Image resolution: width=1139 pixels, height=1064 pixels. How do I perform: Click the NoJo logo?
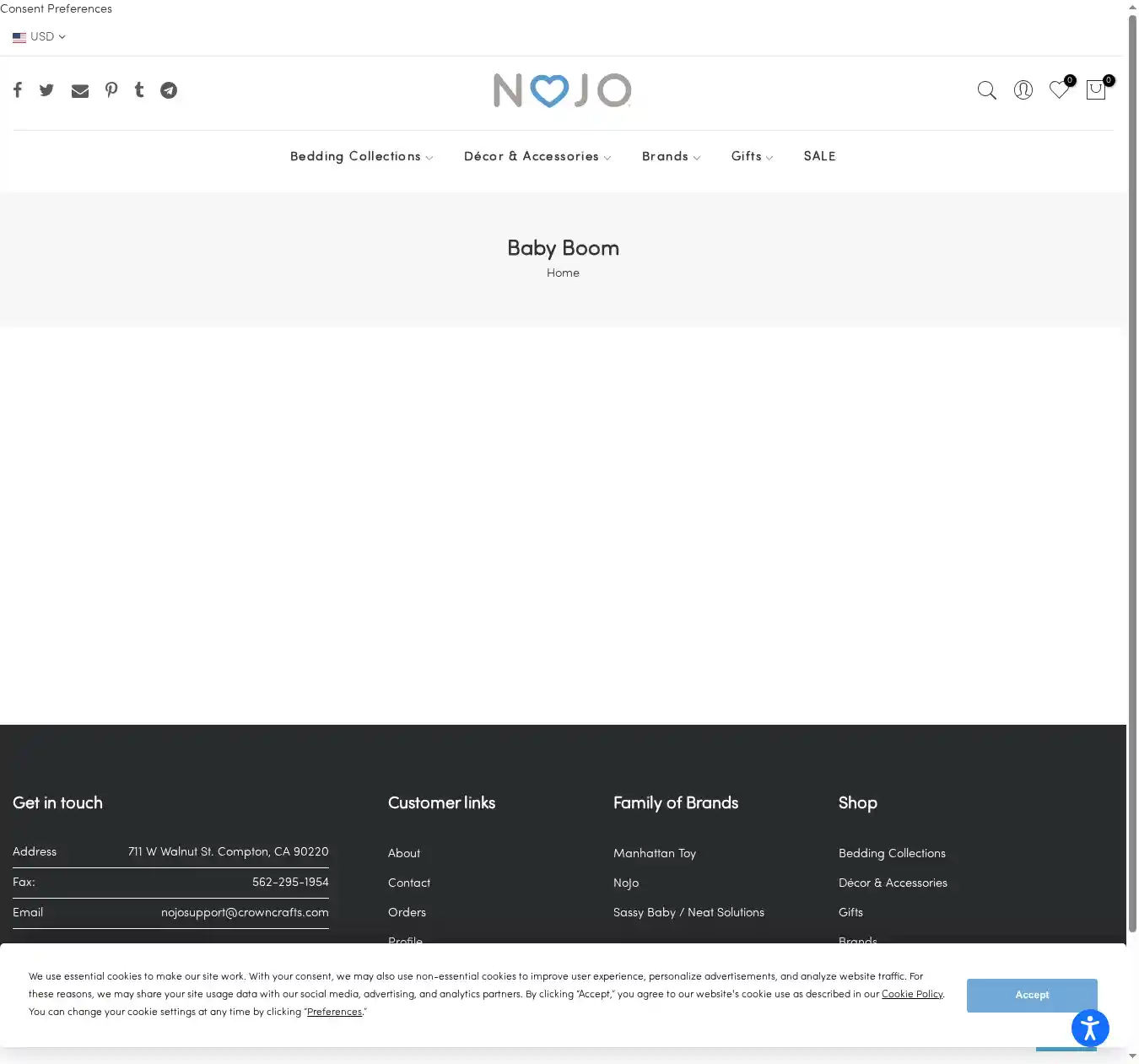pos(563,90)
